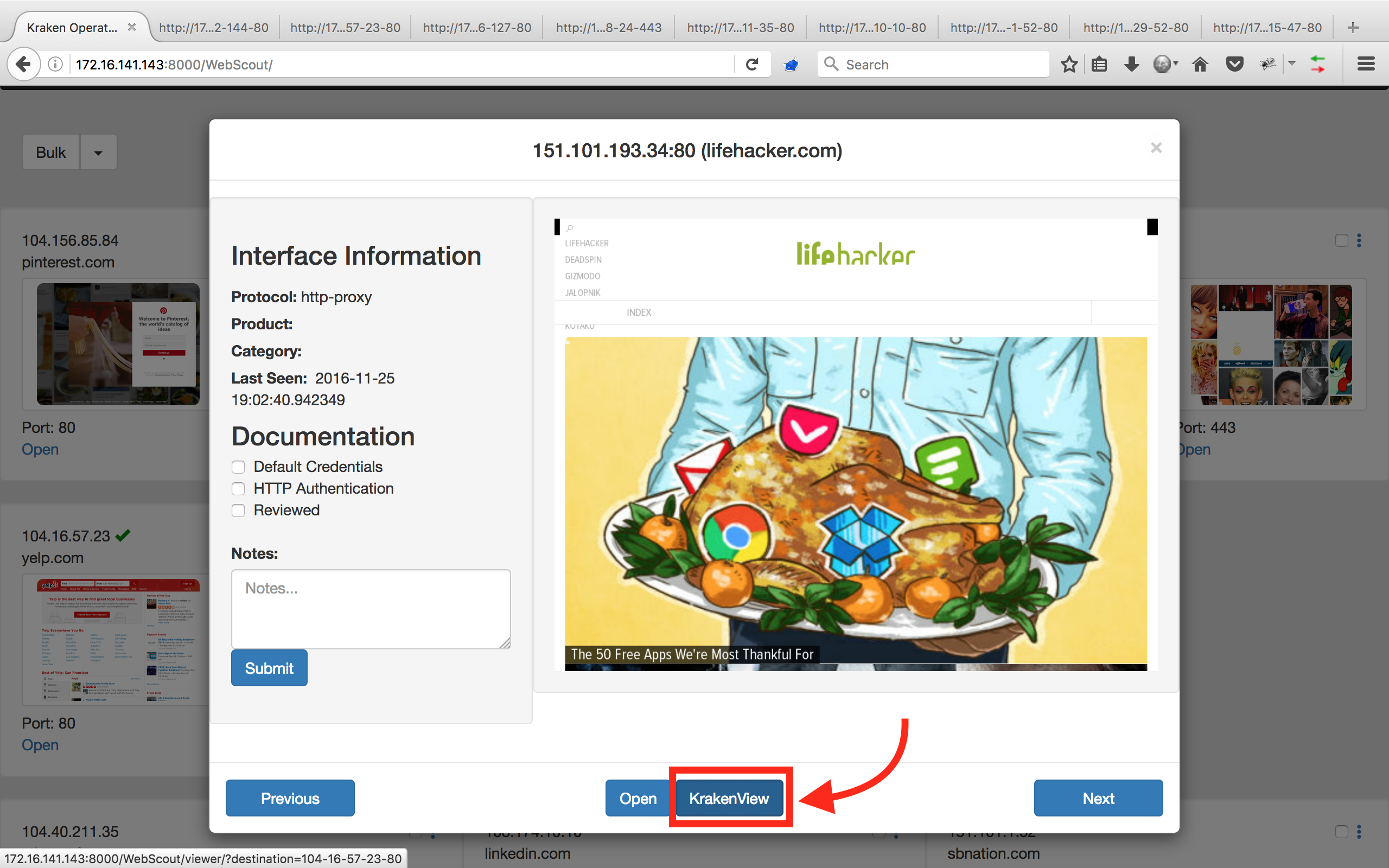Check the HTTP Authentication box
Image resolution: width=1389 pixels, height=868 pixels.
tap(238, 489)
